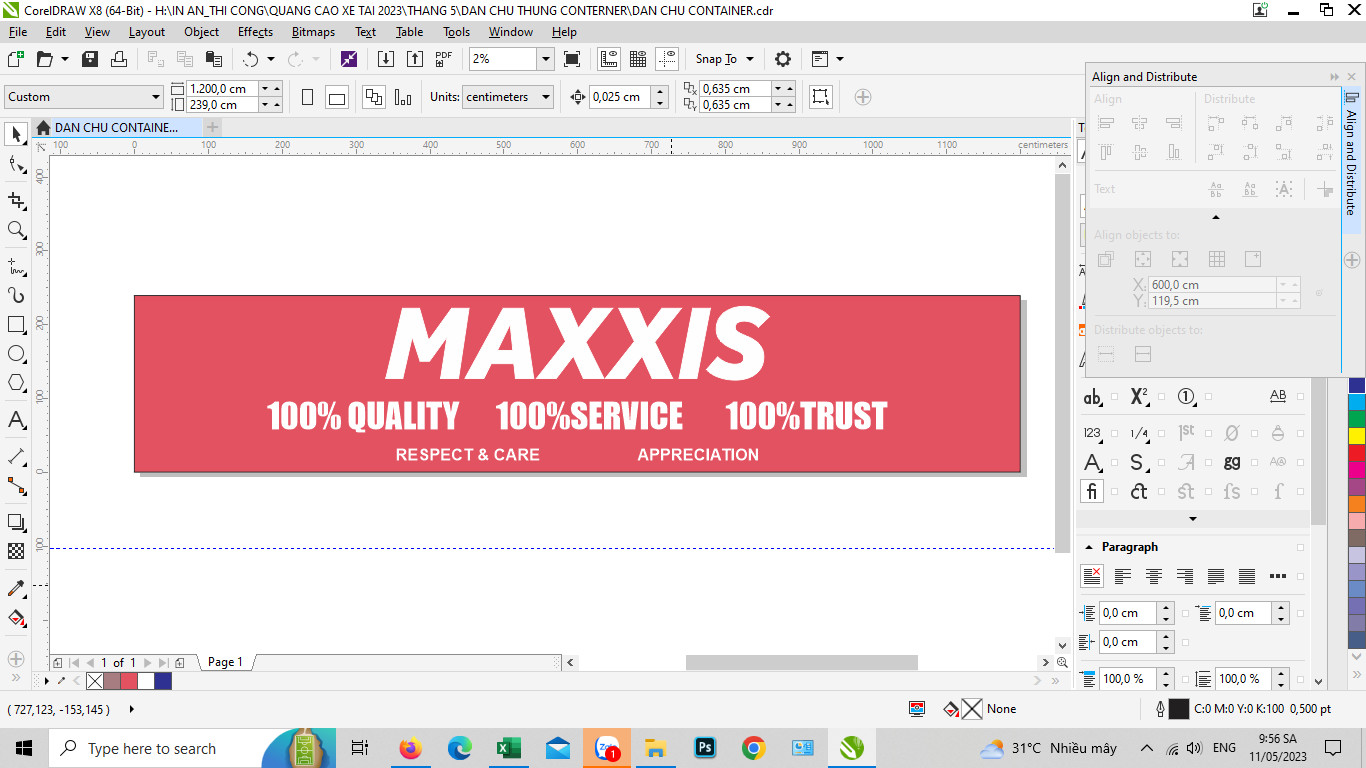
Task: Open the Bitmaps menu
Action: (x=313, y=32)
